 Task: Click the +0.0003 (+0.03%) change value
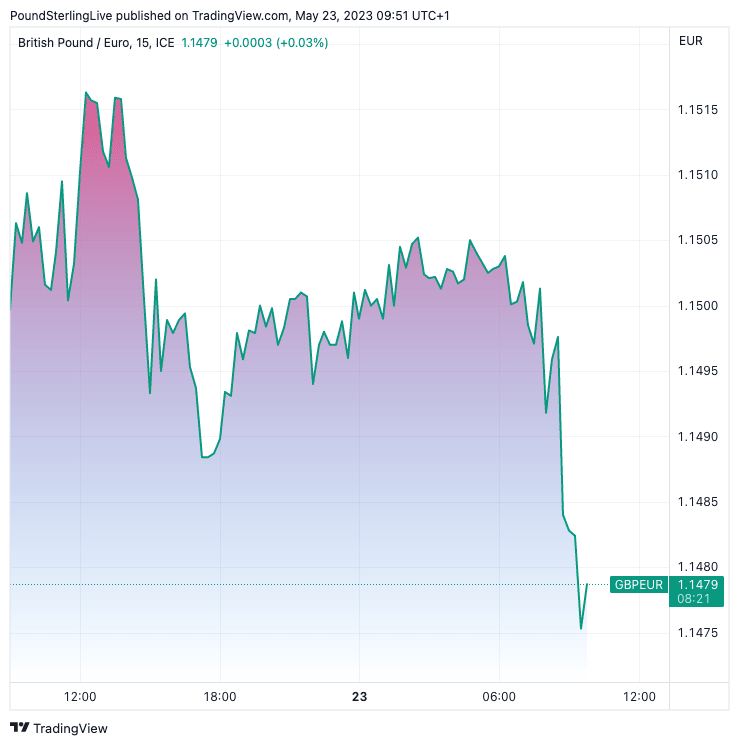coord(276,42)
